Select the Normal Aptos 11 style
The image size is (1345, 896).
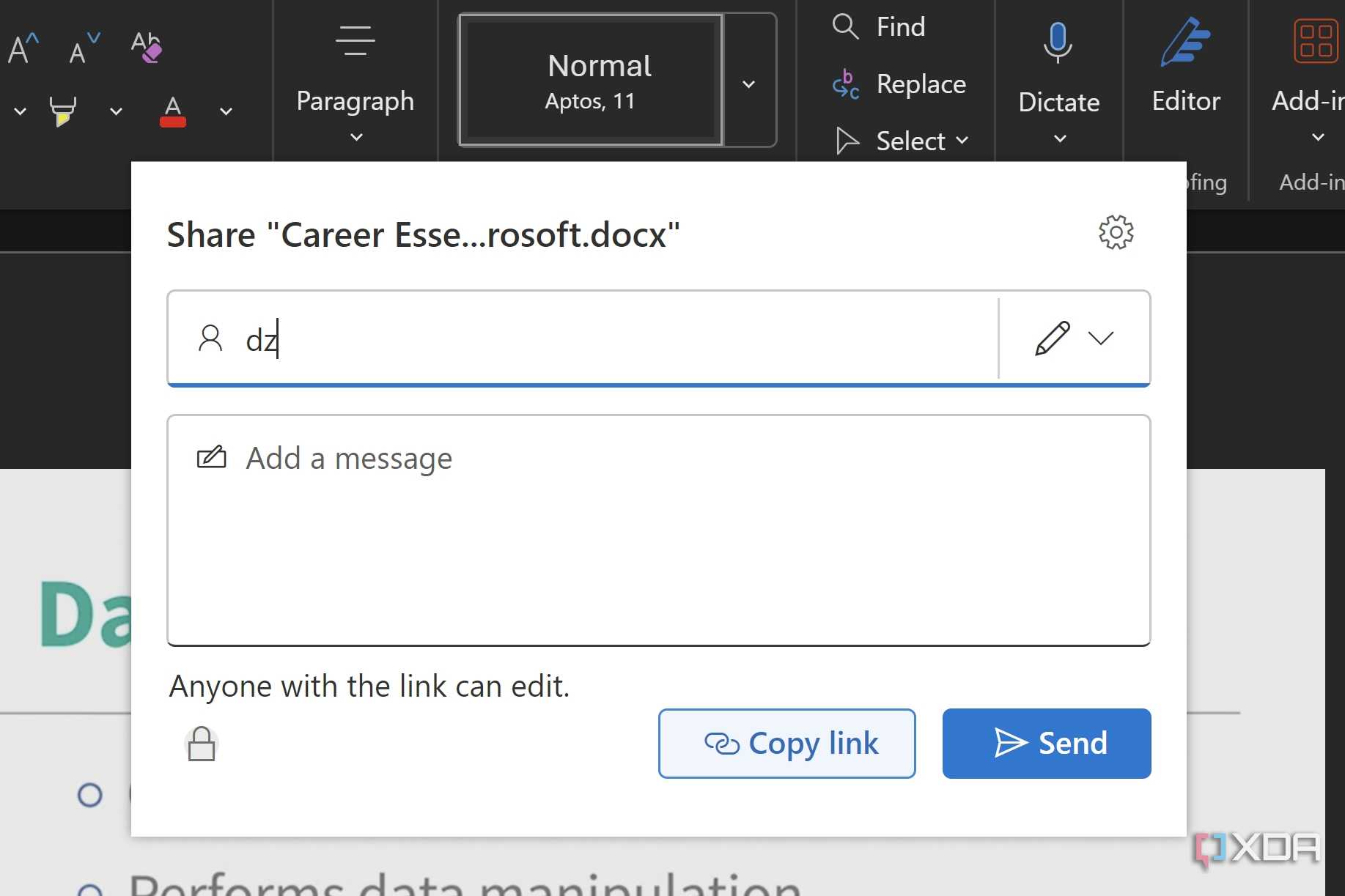pos(591,81)
